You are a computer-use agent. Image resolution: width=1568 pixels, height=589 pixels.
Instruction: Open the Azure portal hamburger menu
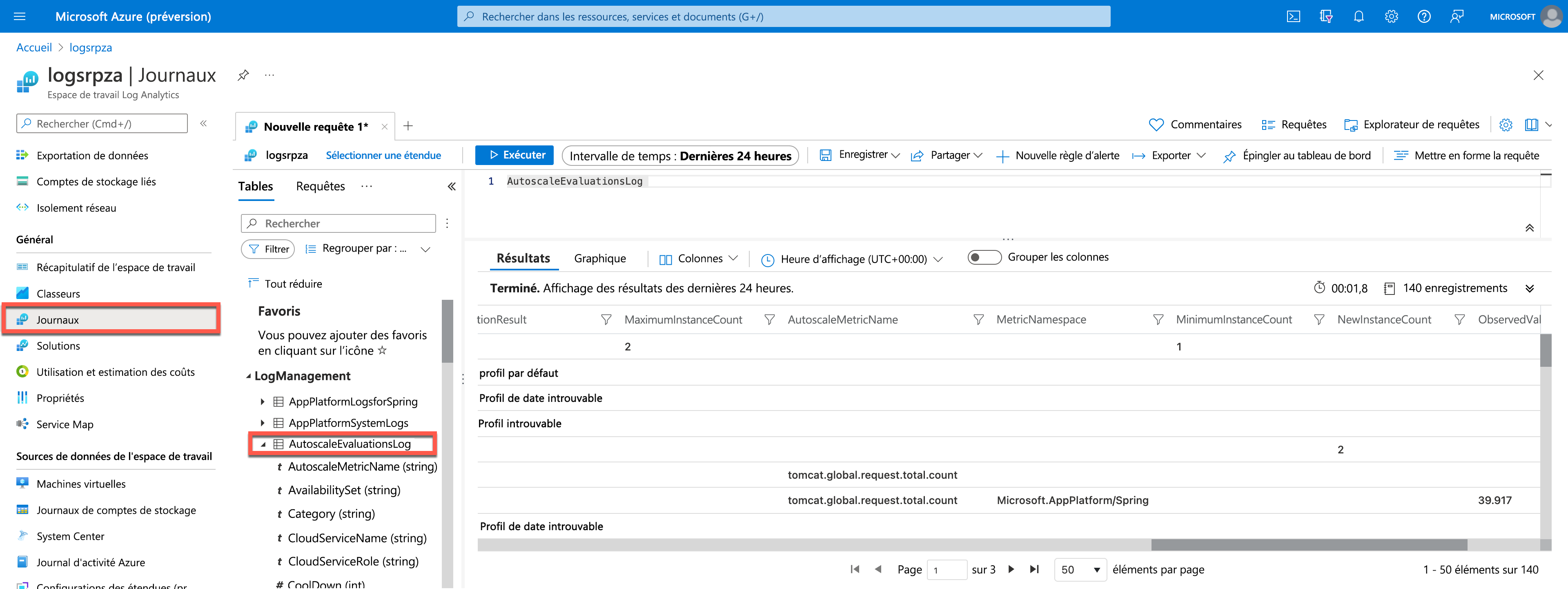pos(20,16)
